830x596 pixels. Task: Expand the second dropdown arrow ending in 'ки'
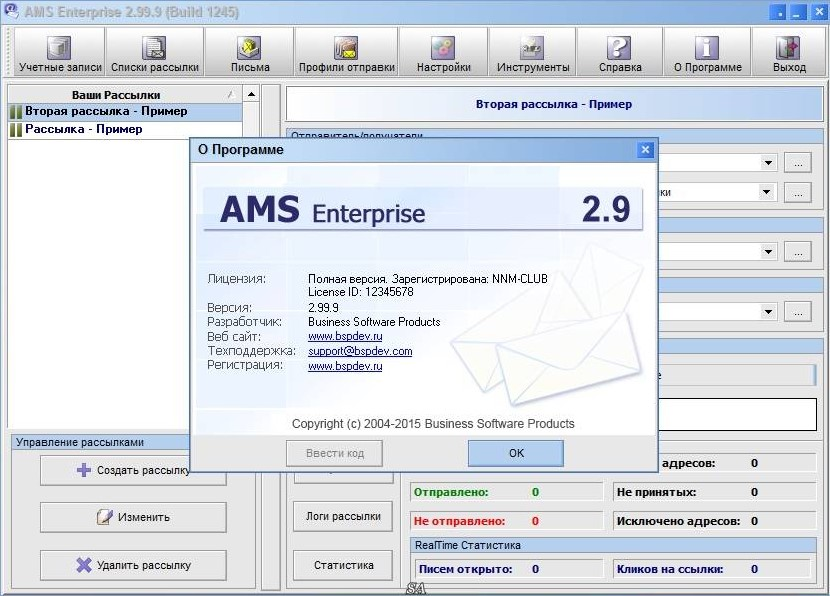point(766,192)
